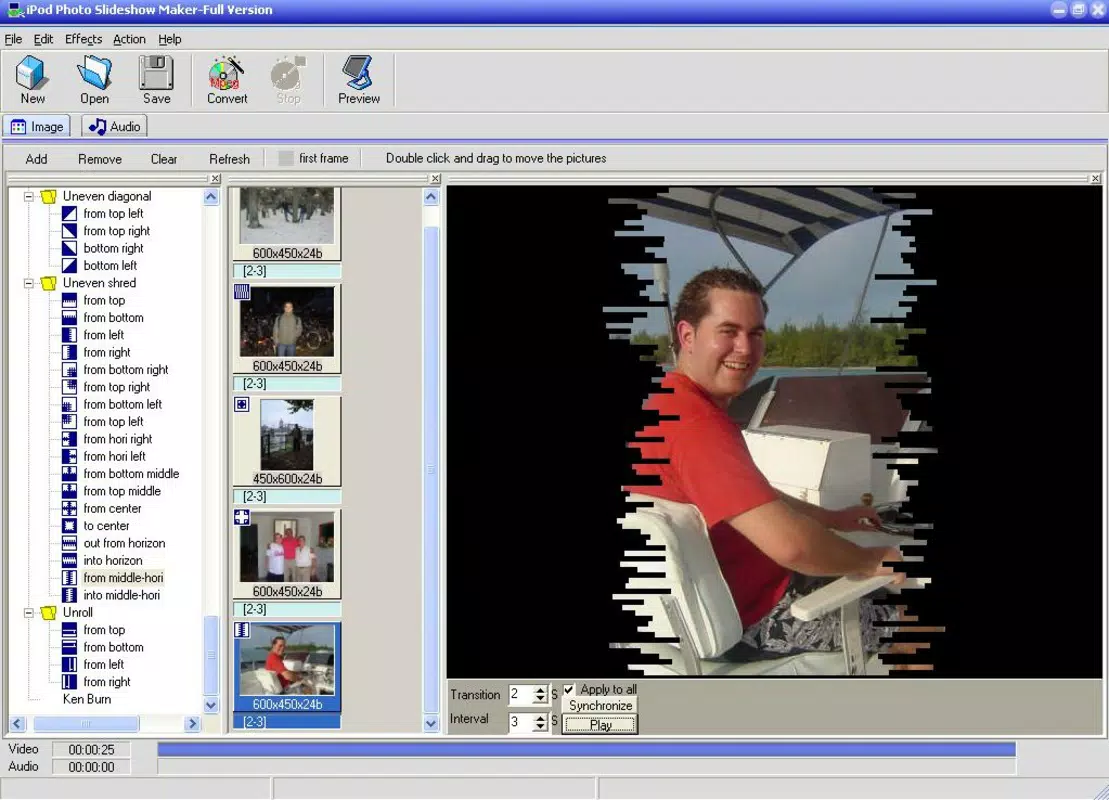Pick Unroll 'from right' effect icon

[x=69, y=682]
